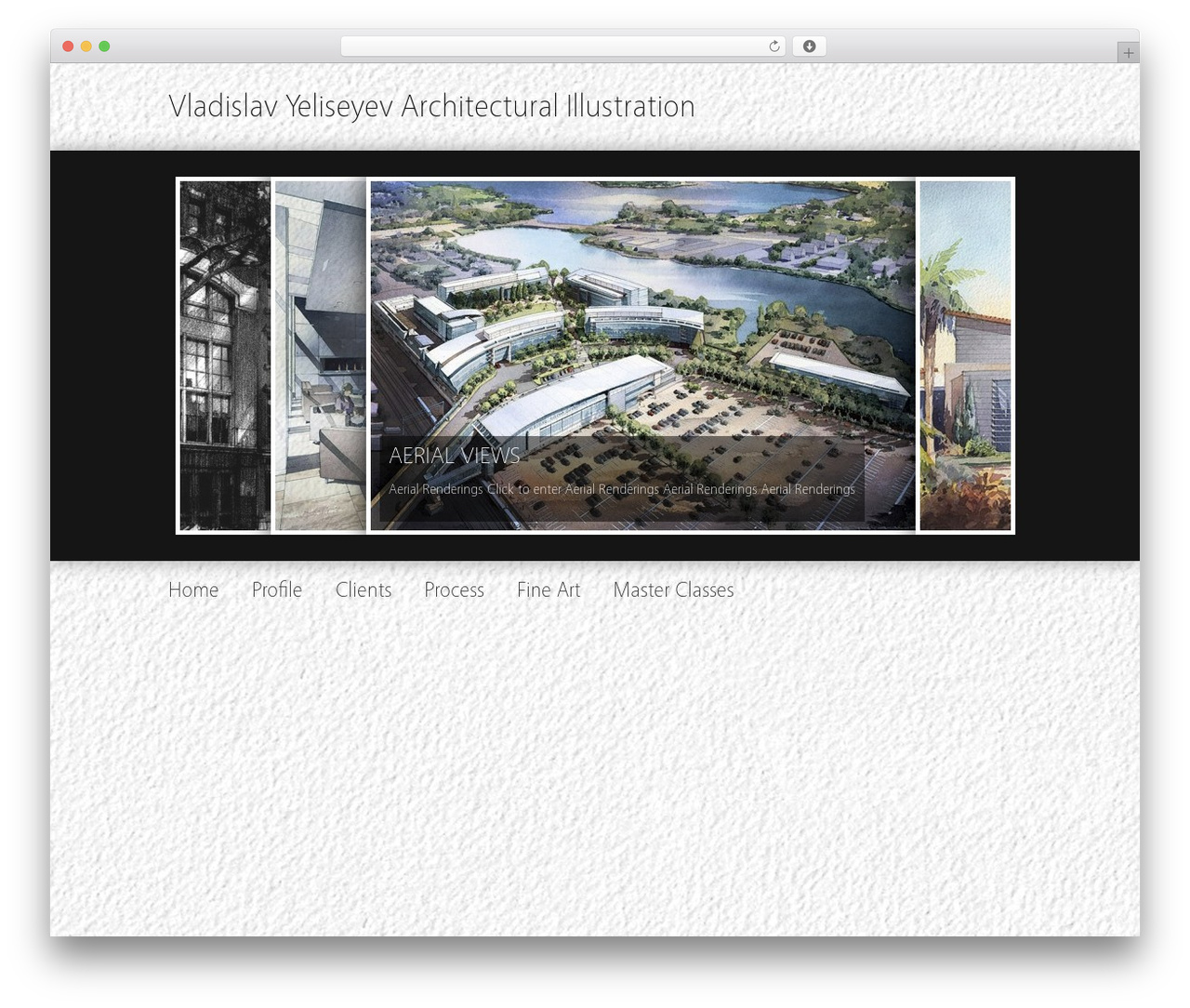Click the Vladislav Yeliseyev Architectural Illustration site title
The height and width of the screenshot is (1008, 1190).
[x=431, y=106]
